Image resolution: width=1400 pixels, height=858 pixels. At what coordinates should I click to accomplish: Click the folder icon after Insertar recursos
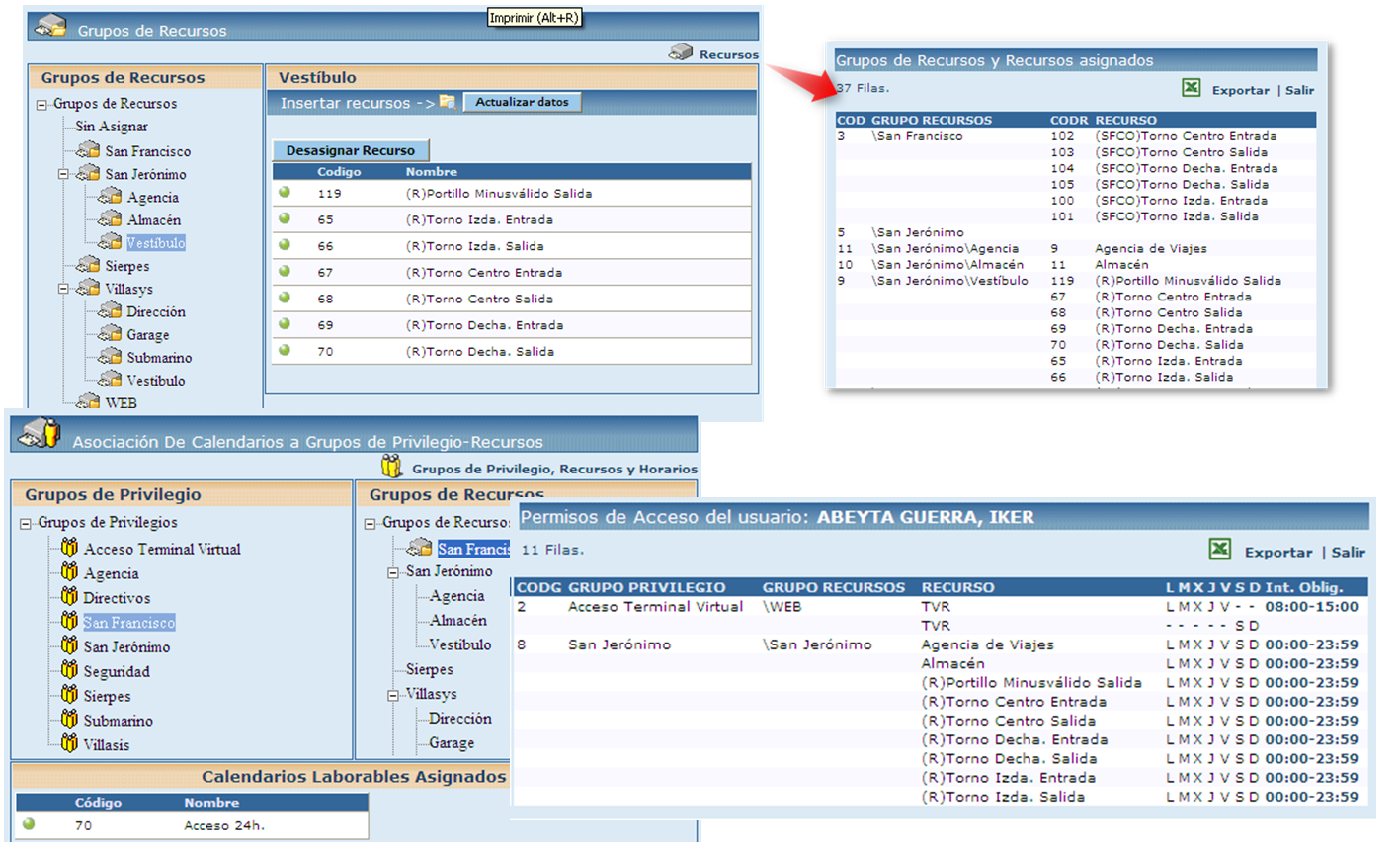click(448, 102)
